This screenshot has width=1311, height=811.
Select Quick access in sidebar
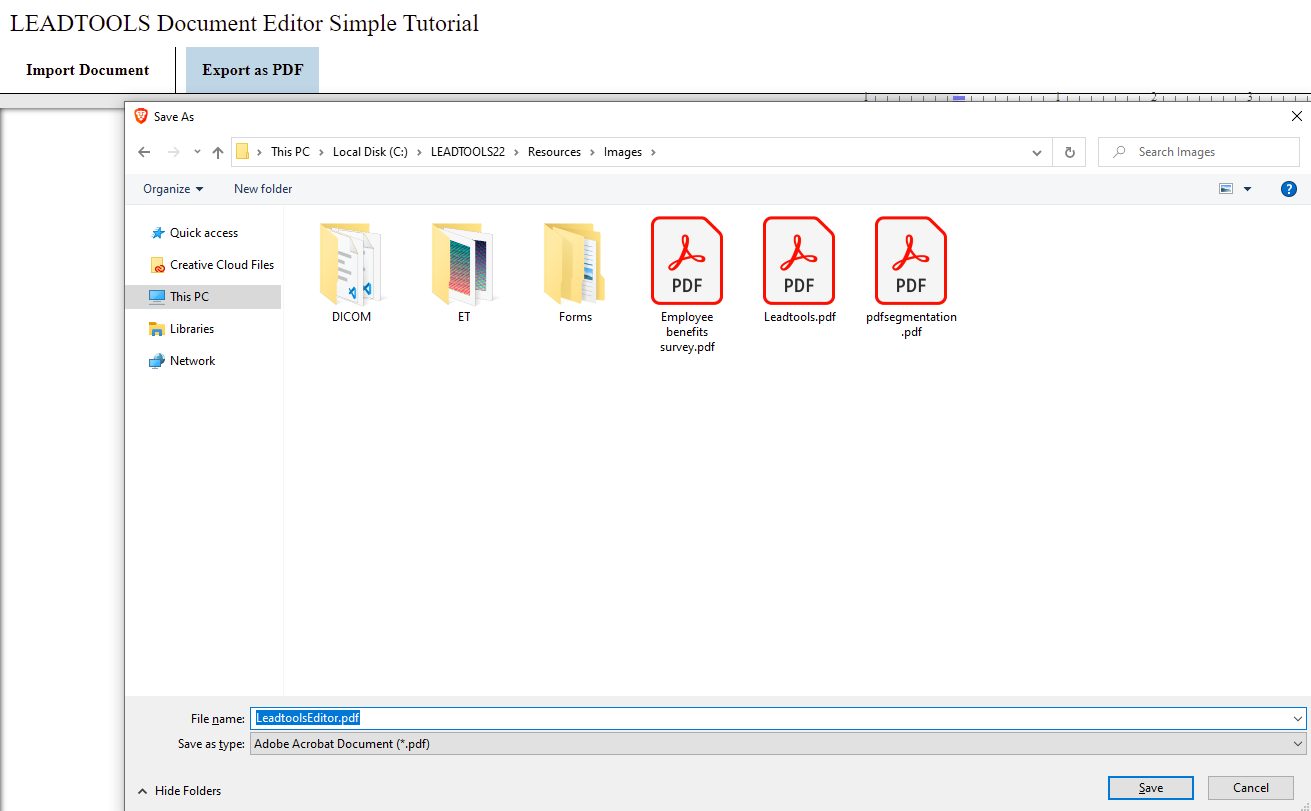(x=203, y=232)
